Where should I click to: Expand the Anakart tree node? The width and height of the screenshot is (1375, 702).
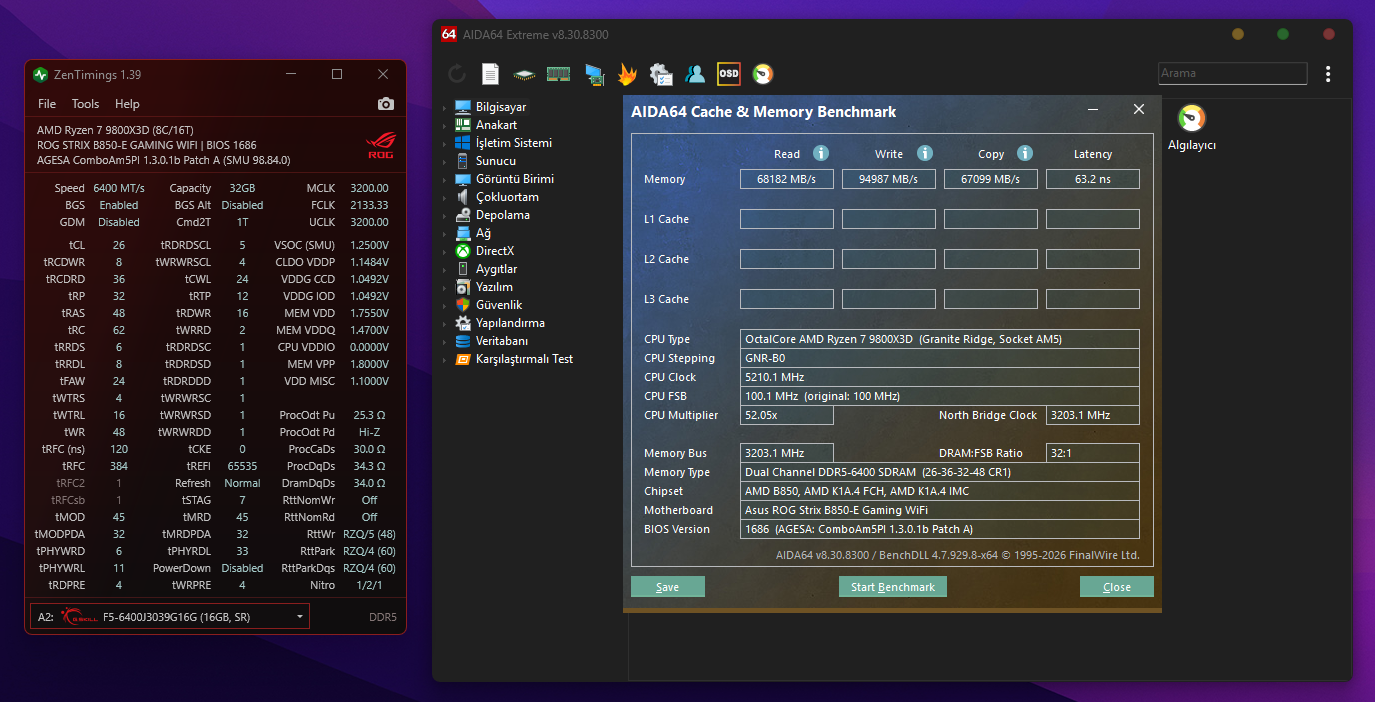[x=444, y=125]
